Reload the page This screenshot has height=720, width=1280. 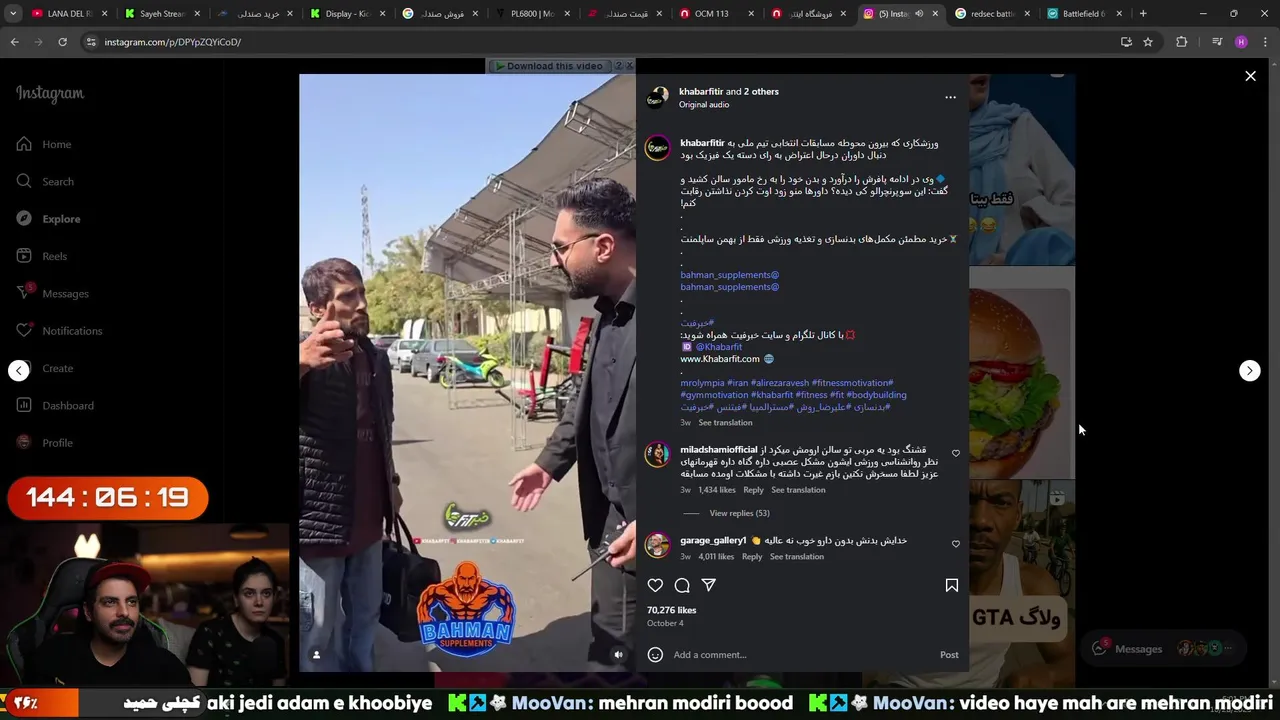click(62, 42)
